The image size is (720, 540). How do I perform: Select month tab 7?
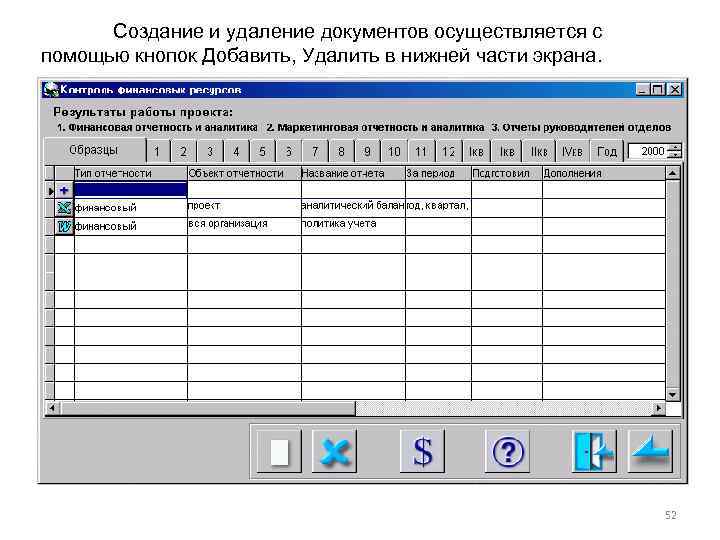315,152
